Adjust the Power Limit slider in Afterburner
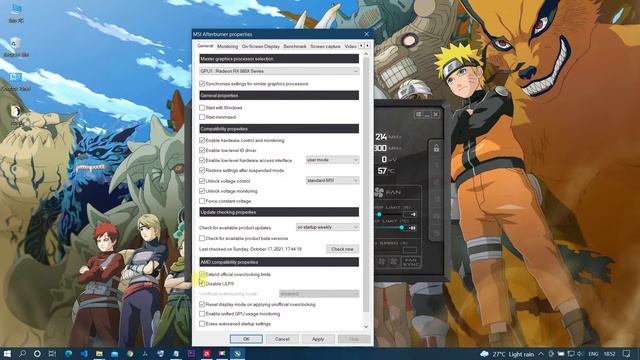640x360 pixels. click(x=379, y=214)
